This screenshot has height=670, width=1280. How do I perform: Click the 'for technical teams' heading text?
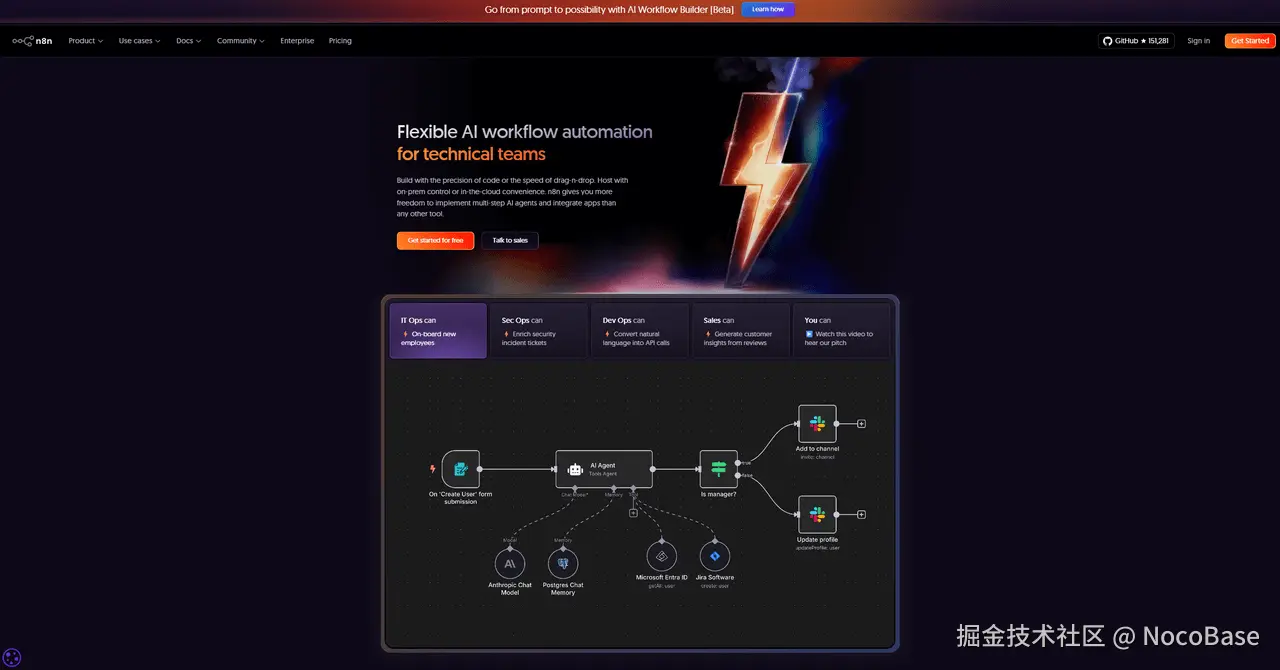point(471,154)
